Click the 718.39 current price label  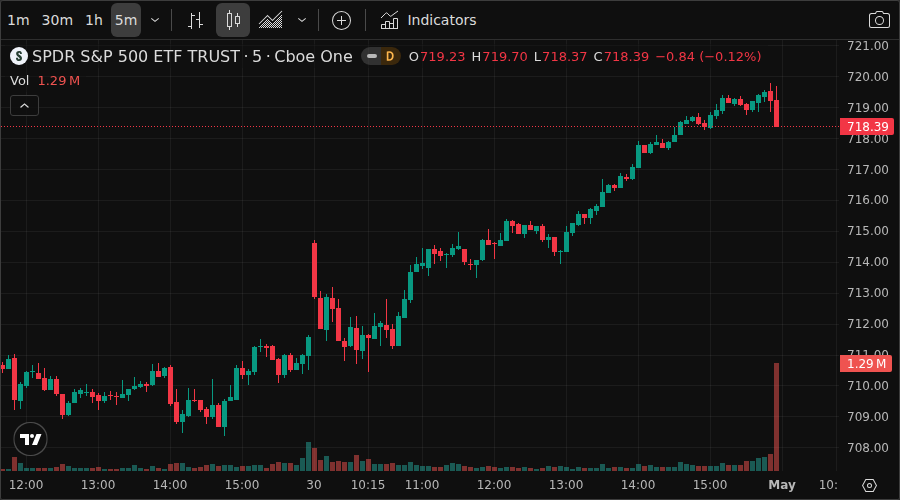point(867,126)
